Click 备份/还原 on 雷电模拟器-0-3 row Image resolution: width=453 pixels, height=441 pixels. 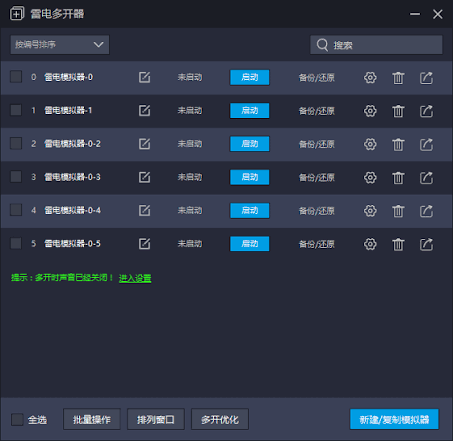tap(317, 178)
